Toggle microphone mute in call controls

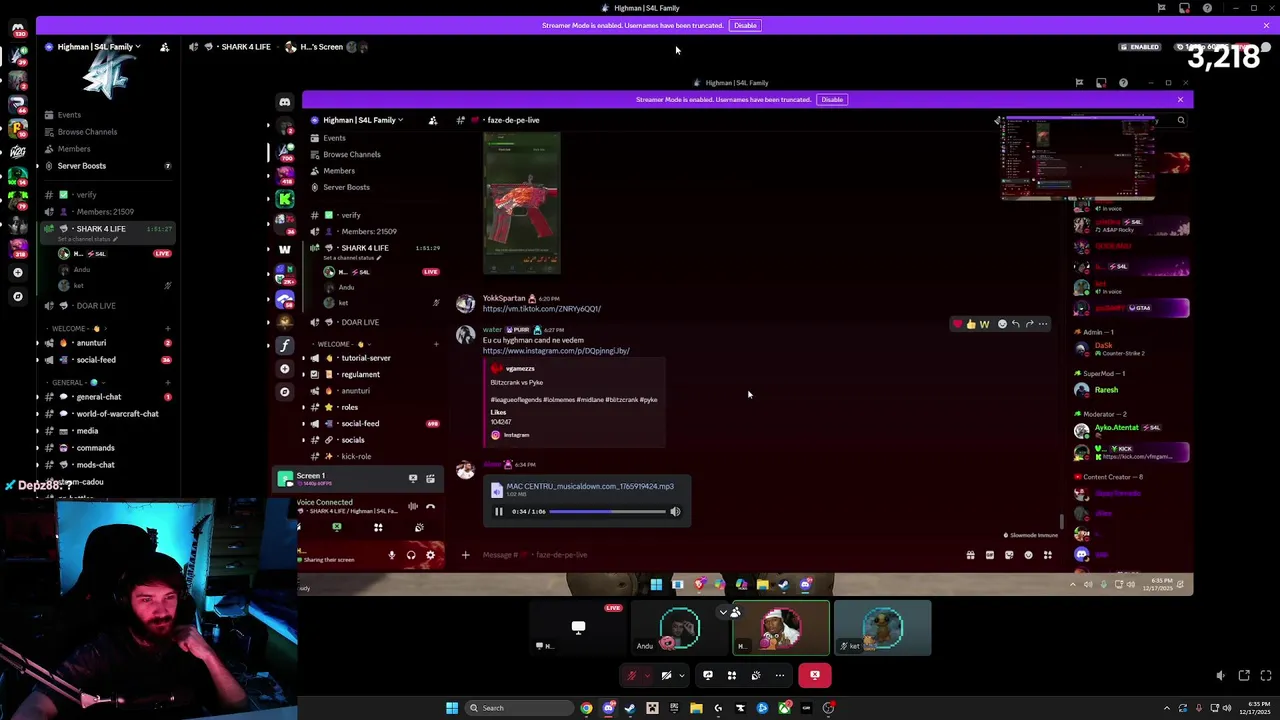[x=631, y=676]
